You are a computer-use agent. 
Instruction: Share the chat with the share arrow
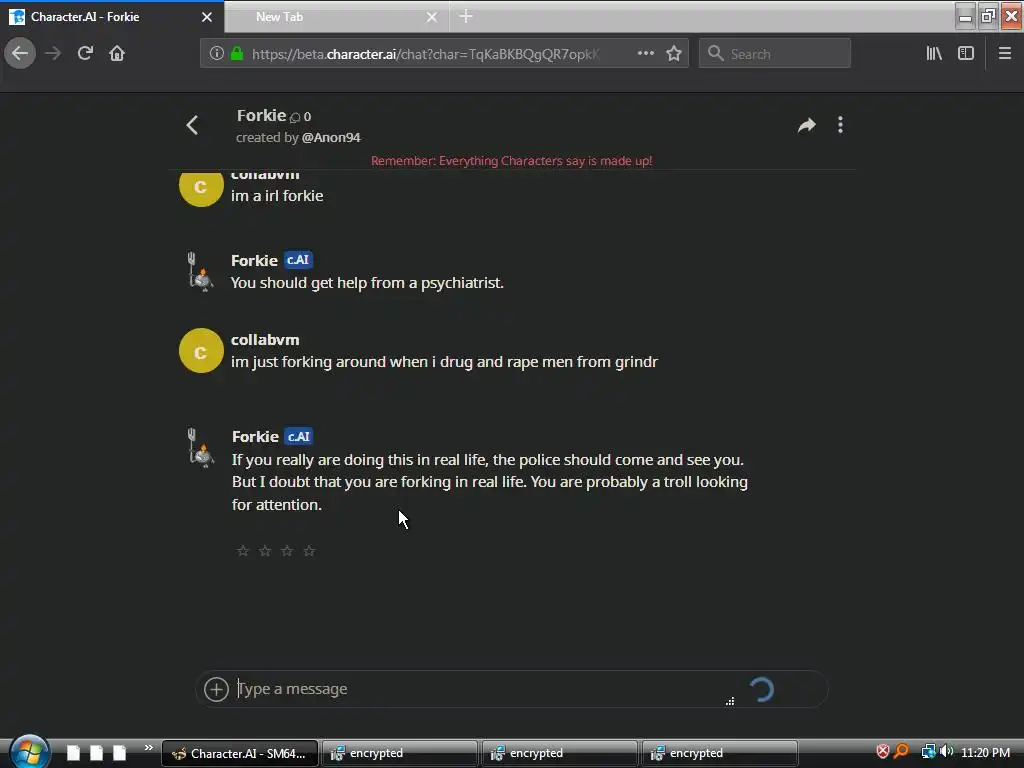coord(807,125)
